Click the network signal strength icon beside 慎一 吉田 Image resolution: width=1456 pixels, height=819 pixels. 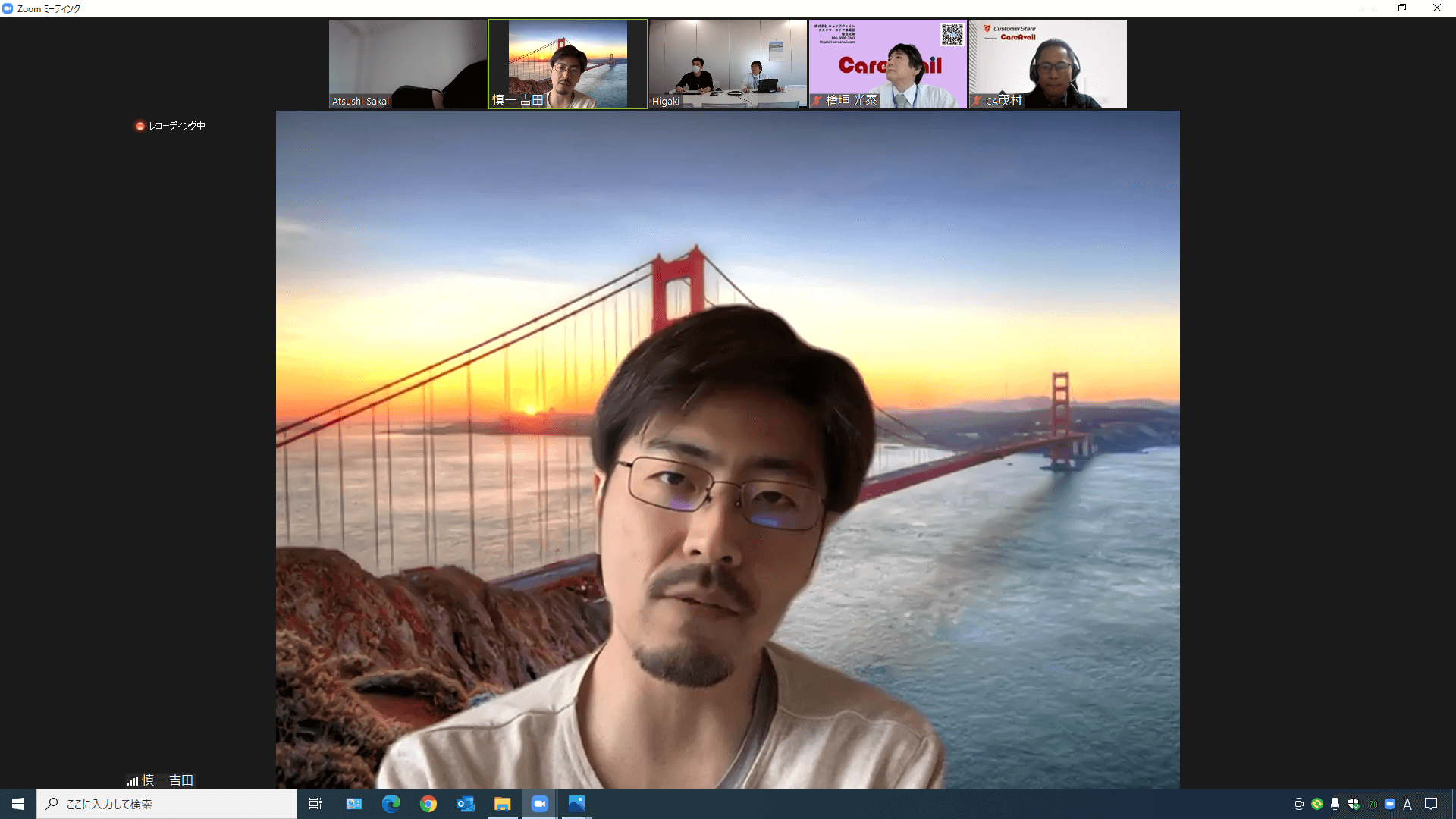[x=133, y=780]
